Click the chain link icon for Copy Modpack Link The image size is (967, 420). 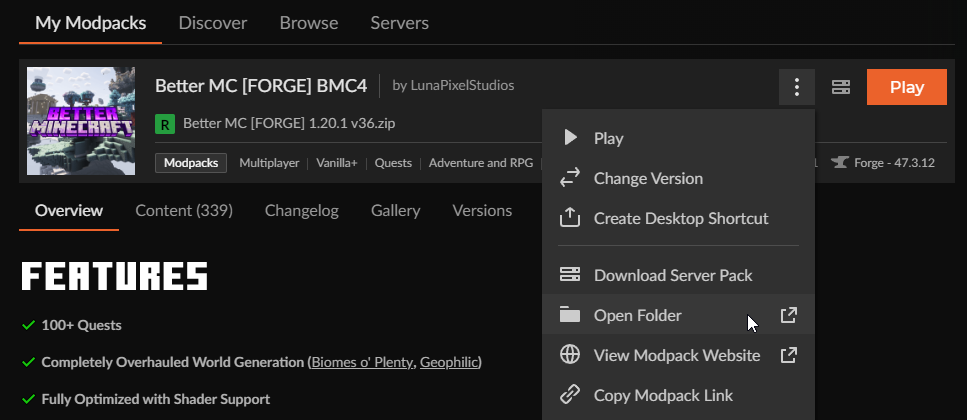pos(570,395)
